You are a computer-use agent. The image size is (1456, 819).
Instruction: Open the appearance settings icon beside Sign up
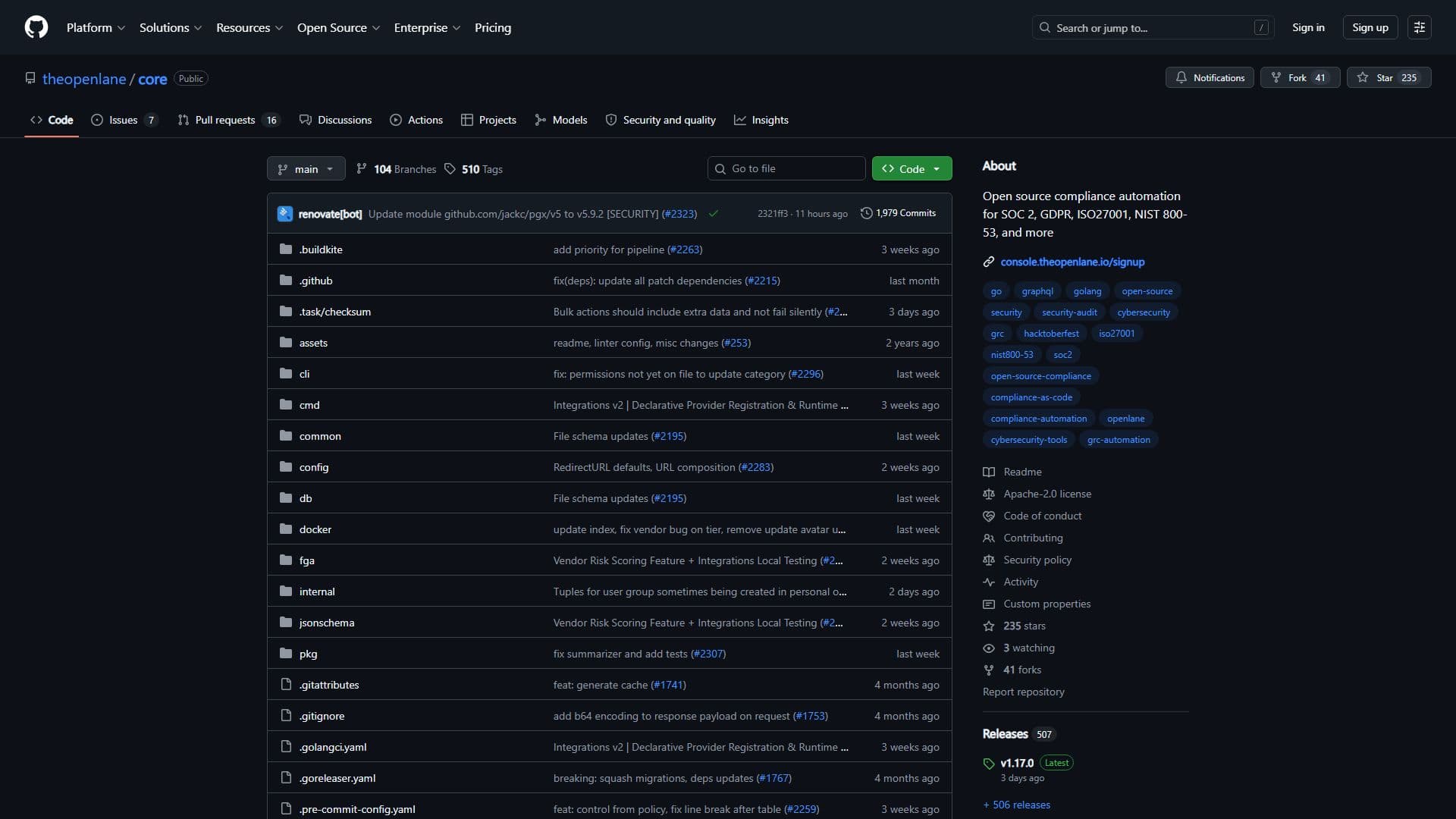coord(1420,27)
